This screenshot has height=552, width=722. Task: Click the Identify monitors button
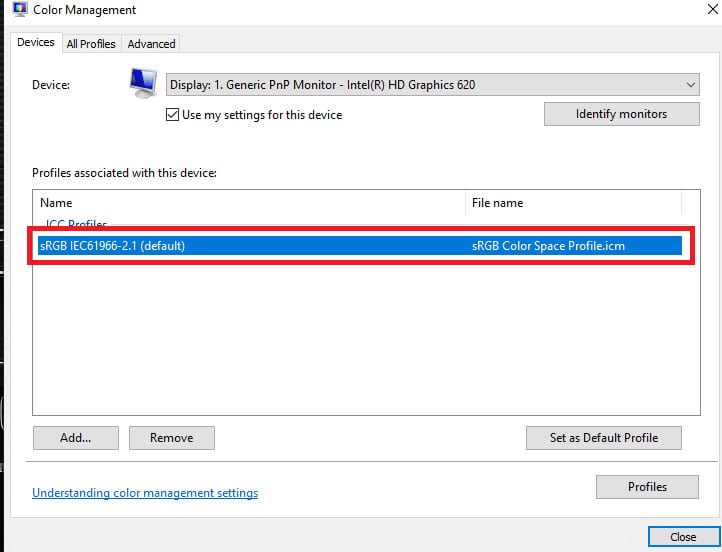[x=622, y=114]
